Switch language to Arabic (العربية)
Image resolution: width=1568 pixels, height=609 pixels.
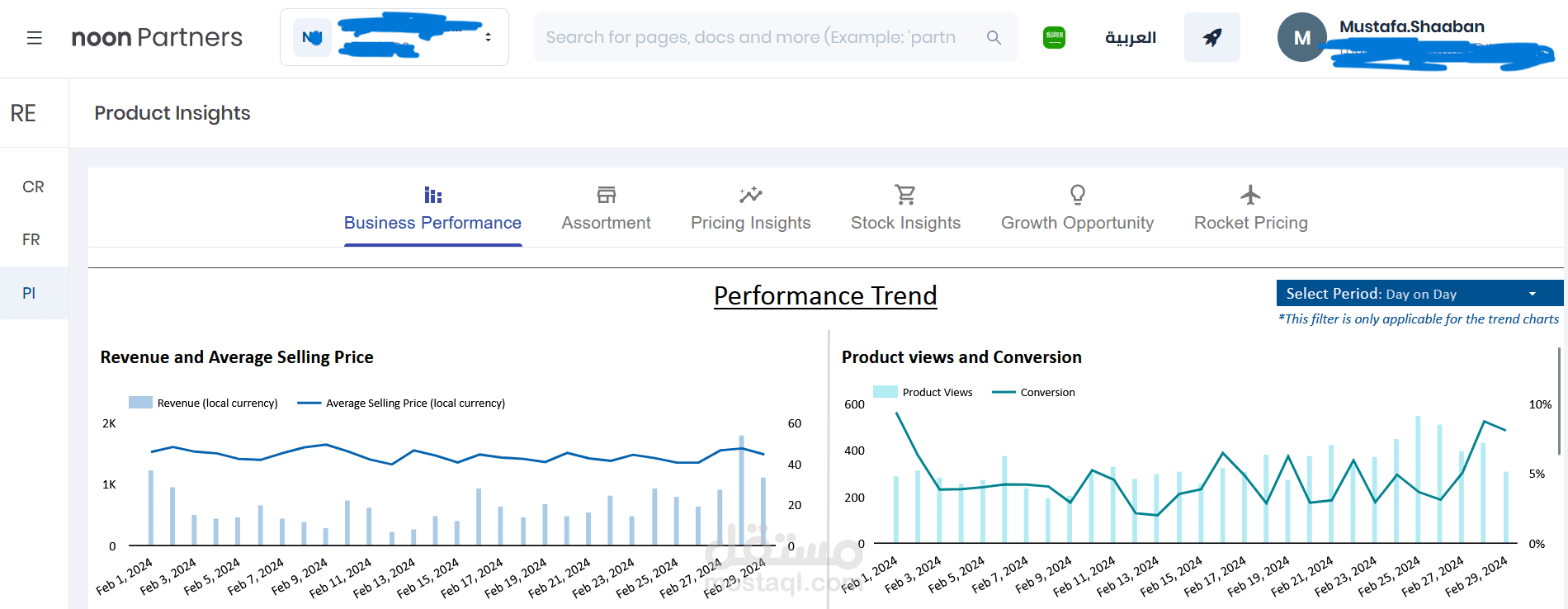click(1130, 38)
